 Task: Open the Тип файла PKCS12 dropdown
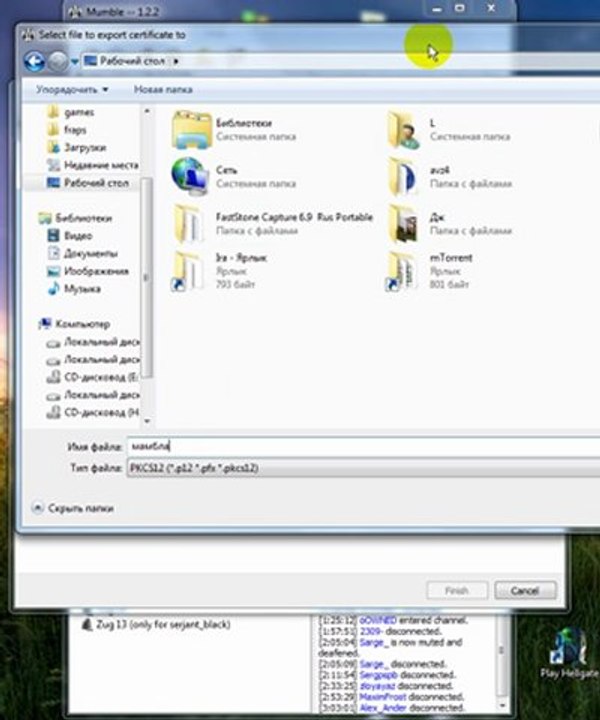364,468
